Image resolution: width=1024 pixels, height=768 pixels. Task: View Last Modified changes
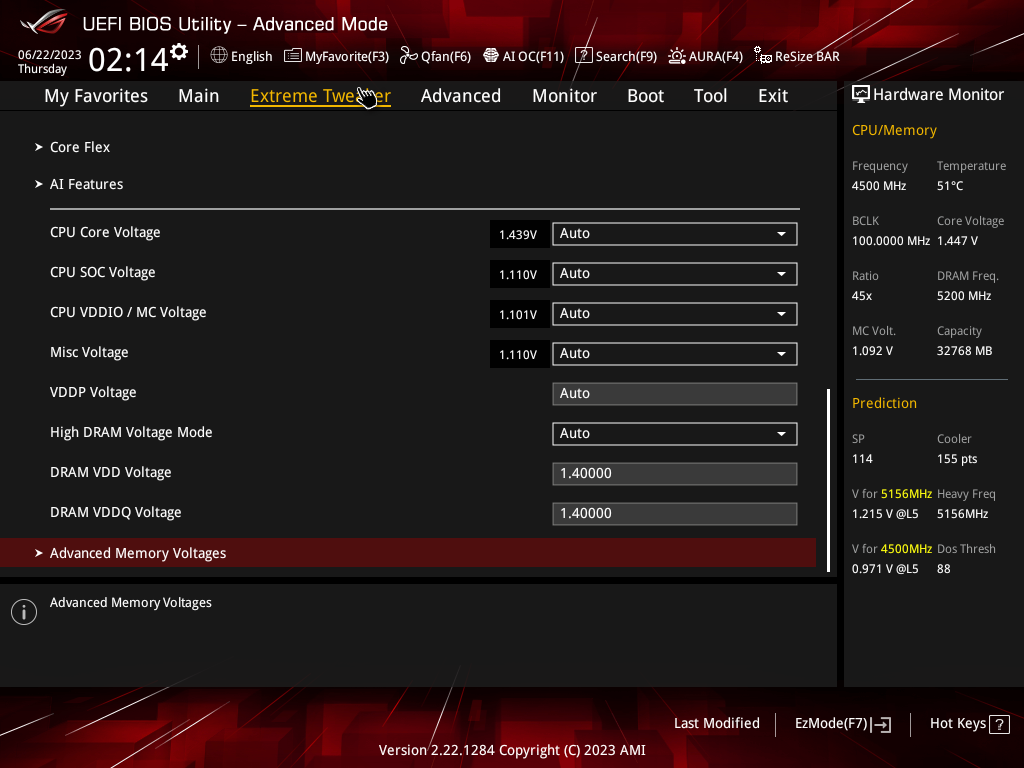716,723
